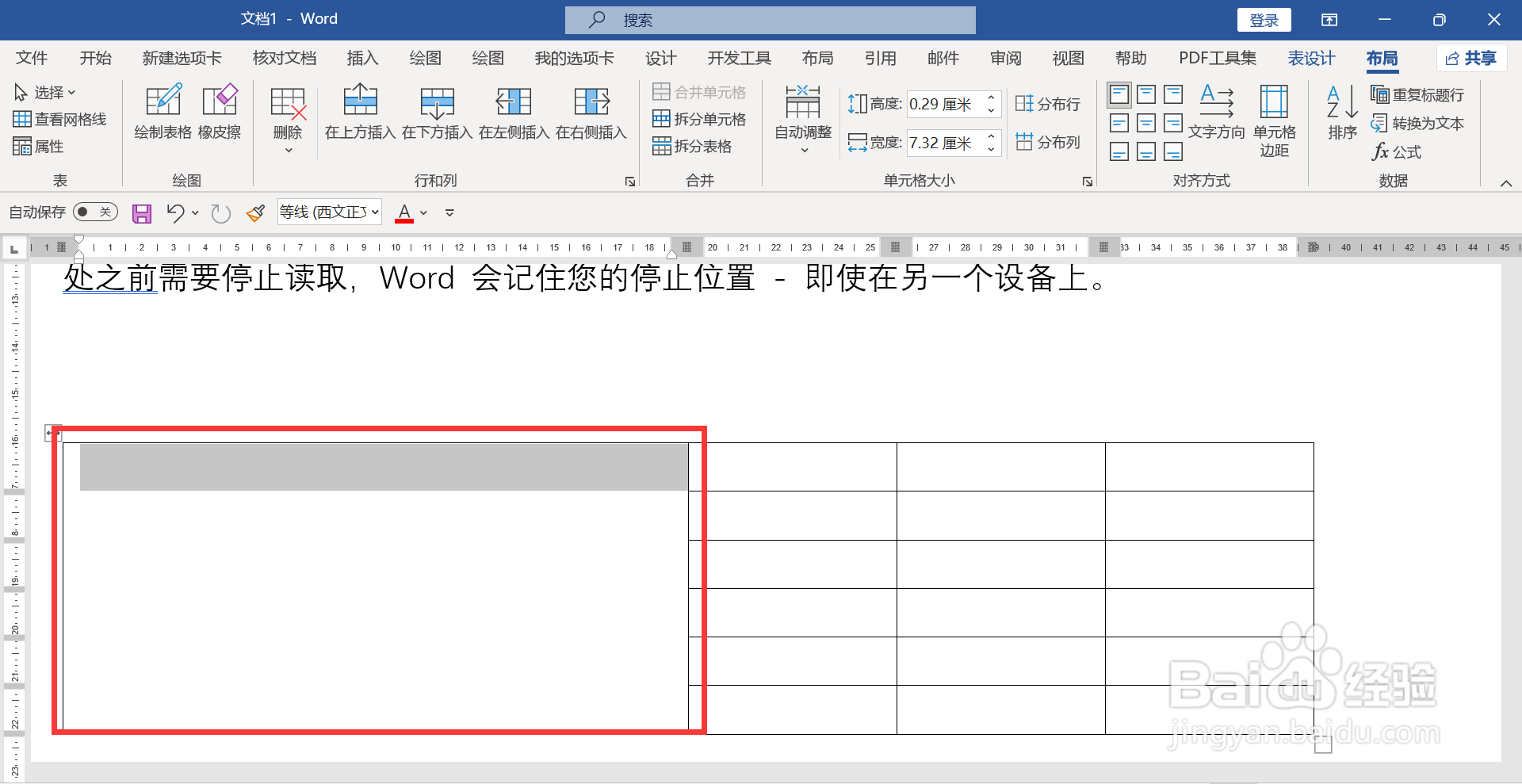The width and height of the screenshot is (1522, 784).
Task: Toggle 查看网格线 gridline visibility
Action: click(61, 119)
